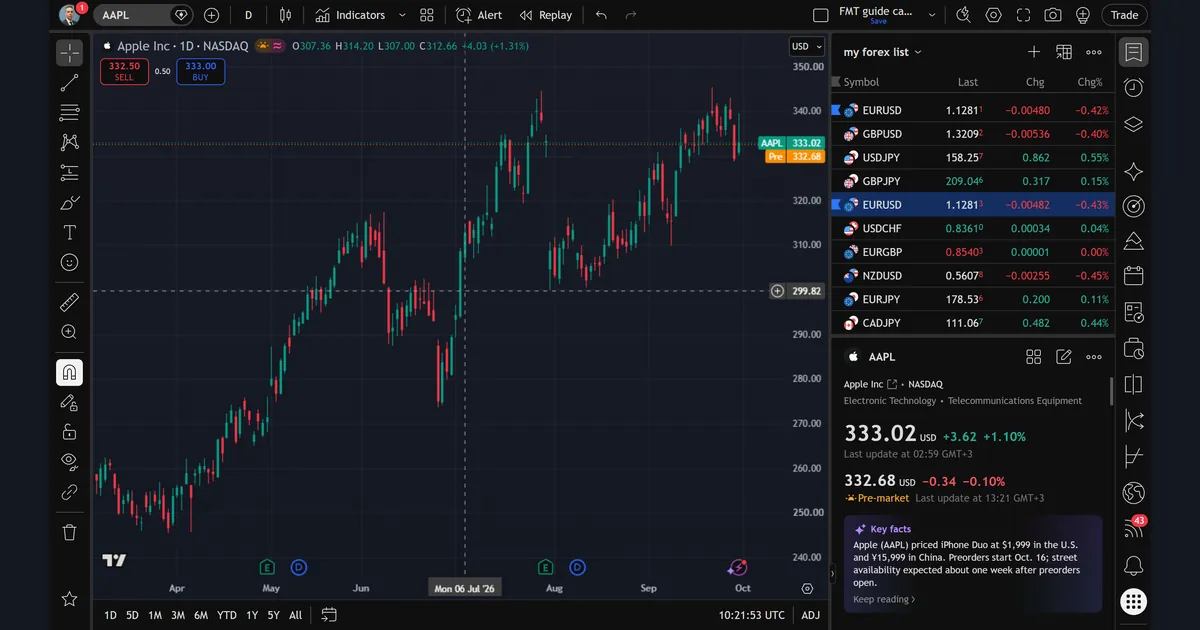Open Alerts clock icon in right sidebar

[1133, 88]
